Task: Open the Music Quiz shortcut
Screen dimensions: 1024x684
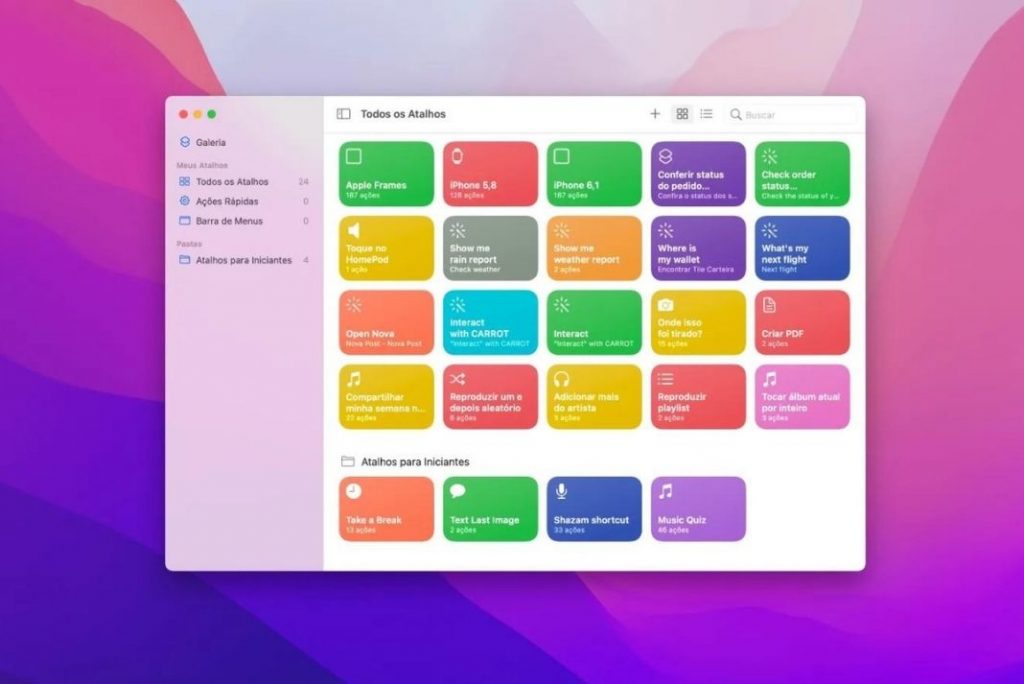Action: click(697, 508)
